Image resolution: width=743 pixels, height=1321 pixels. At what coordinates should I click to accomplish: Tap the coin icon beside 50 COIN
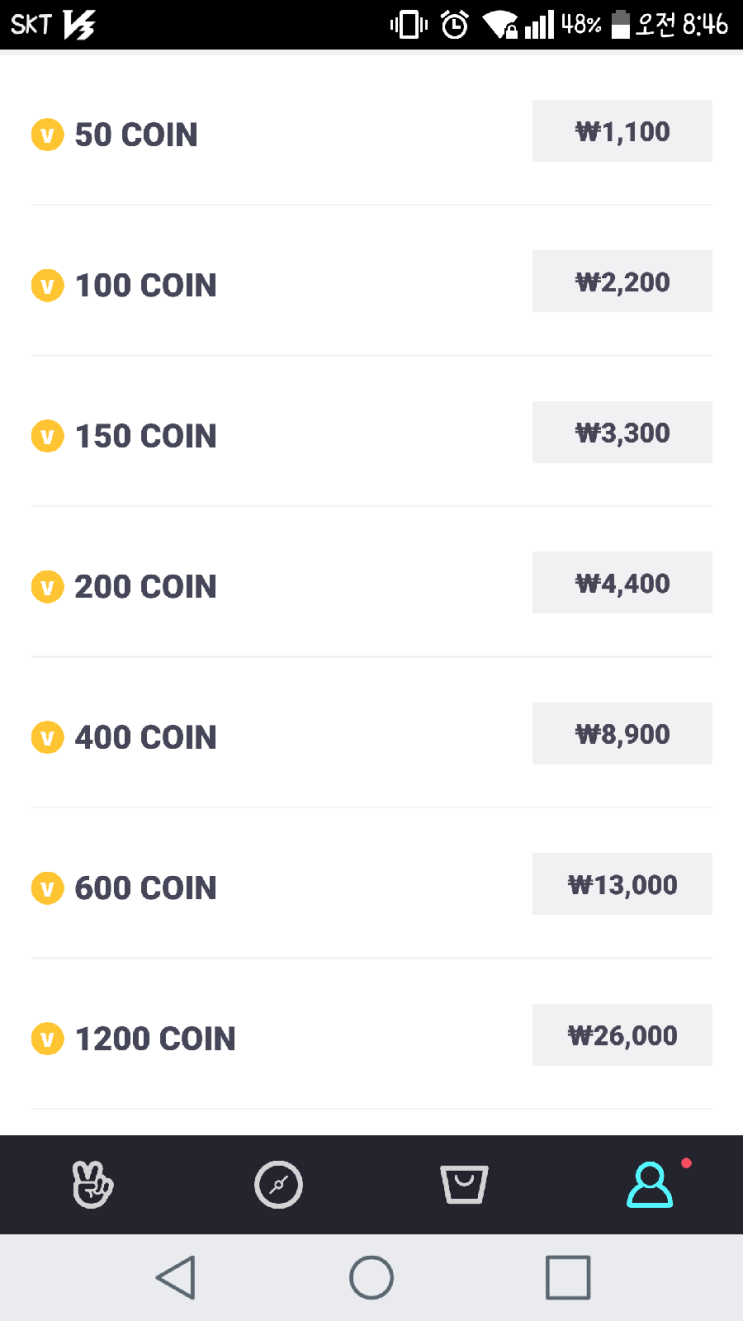tap(48, 134)
